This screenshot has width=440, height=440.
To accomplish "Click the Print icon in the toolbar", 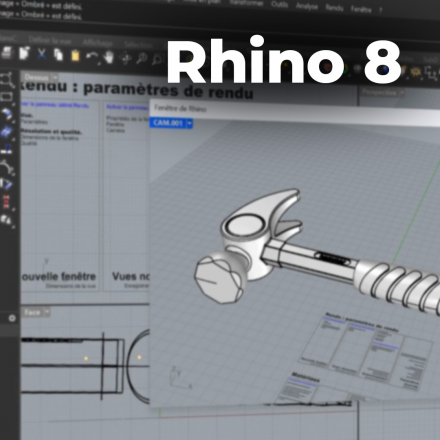I will coord(7,53).
